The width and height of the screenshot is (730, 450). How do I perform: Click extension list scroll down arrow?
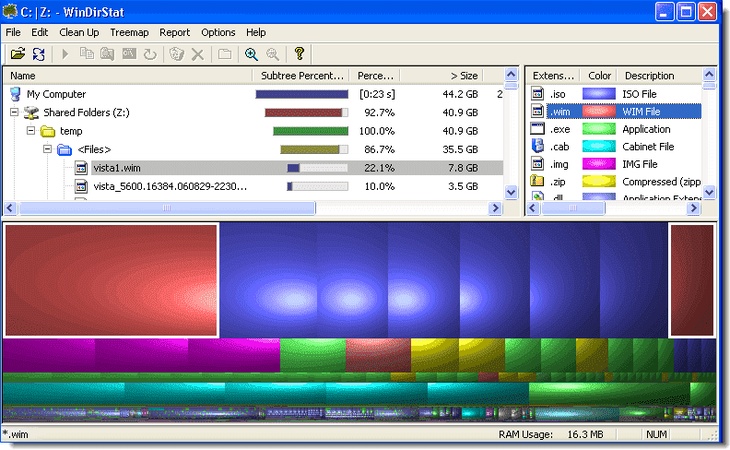709,192
